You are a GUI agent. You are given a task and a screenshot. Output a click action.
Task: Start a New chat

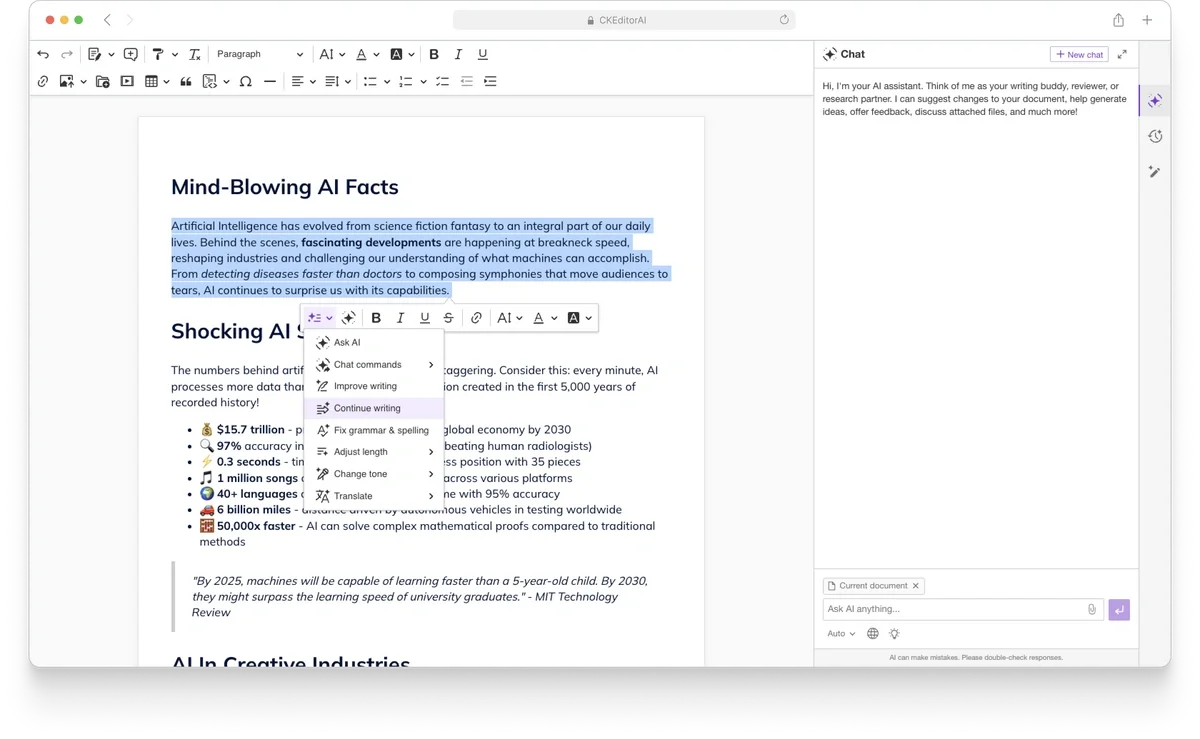click(1079, 54)
